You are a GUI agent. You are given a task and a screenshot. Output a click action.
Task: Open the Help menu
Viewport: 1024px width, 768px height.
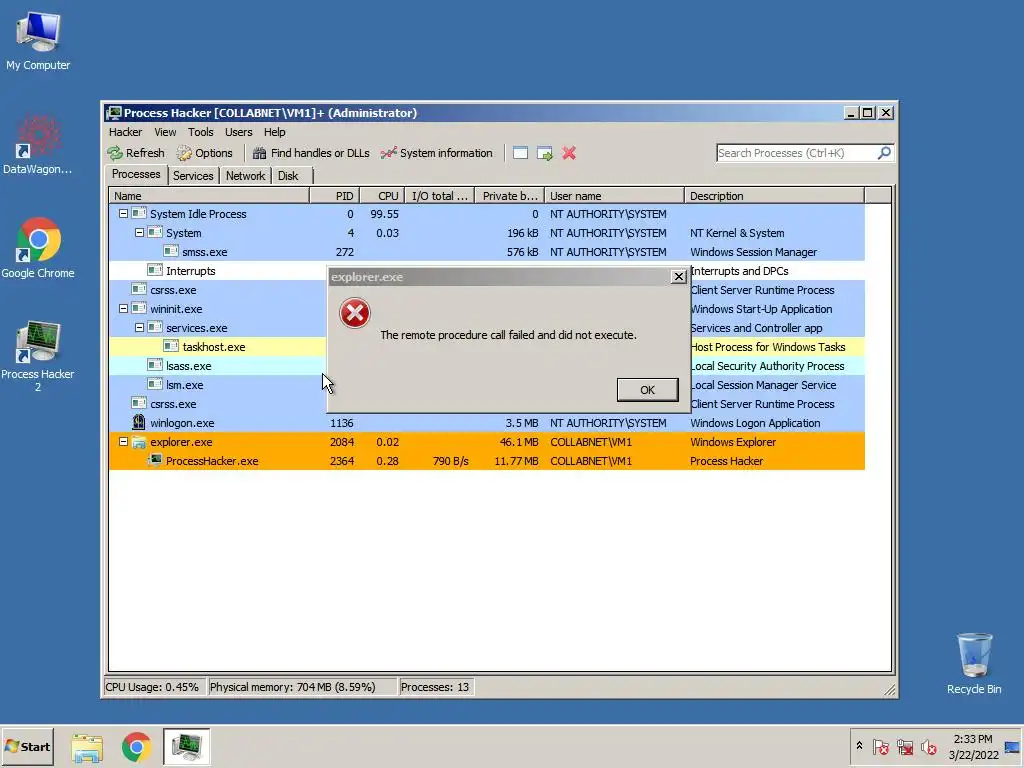[274, 132]
